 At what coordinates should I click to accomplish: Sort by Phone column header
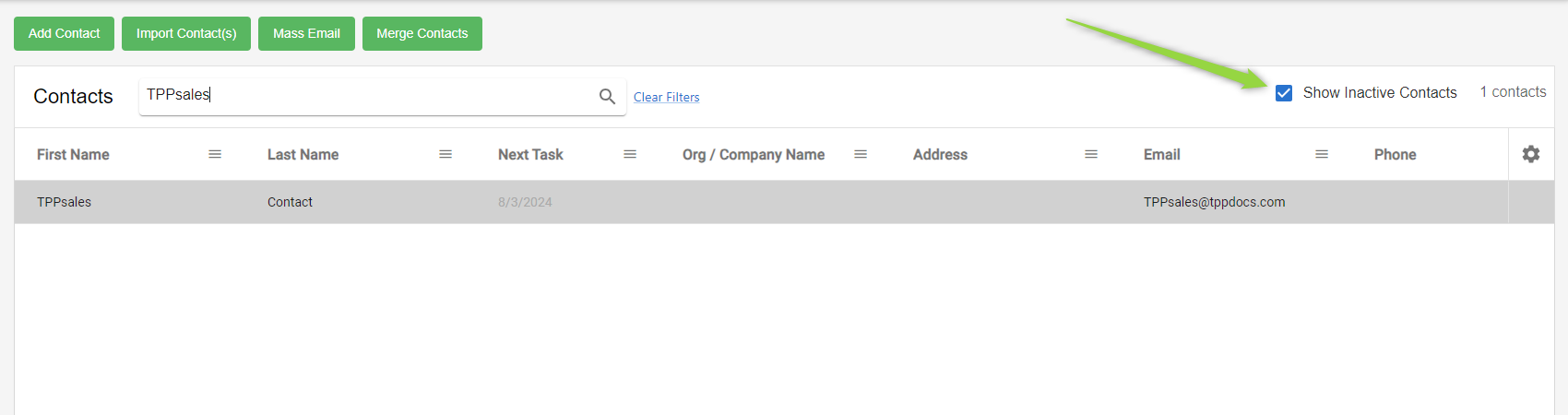(1395, 155)
